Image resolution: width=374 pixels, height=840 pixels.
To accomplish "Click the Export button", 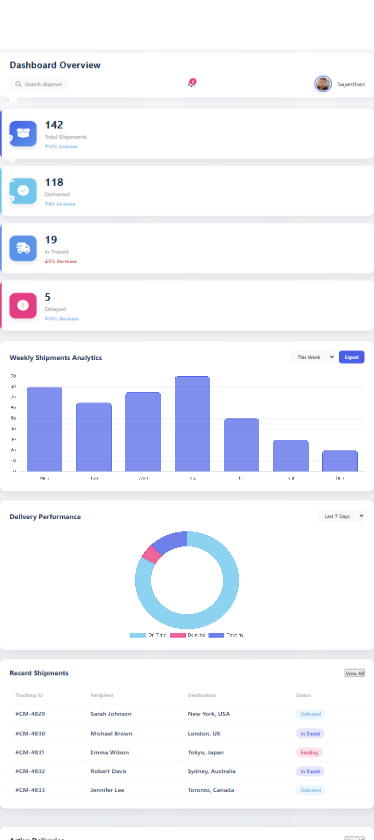I will [351, 357].
